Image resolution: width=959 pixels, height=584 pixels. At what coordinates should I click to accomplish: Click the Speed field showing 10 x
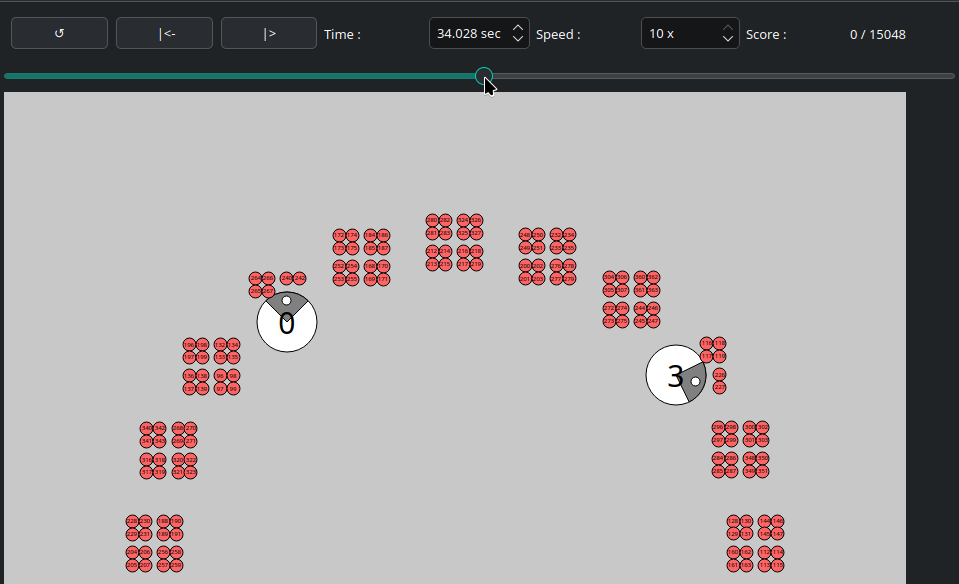click(680, 33)
